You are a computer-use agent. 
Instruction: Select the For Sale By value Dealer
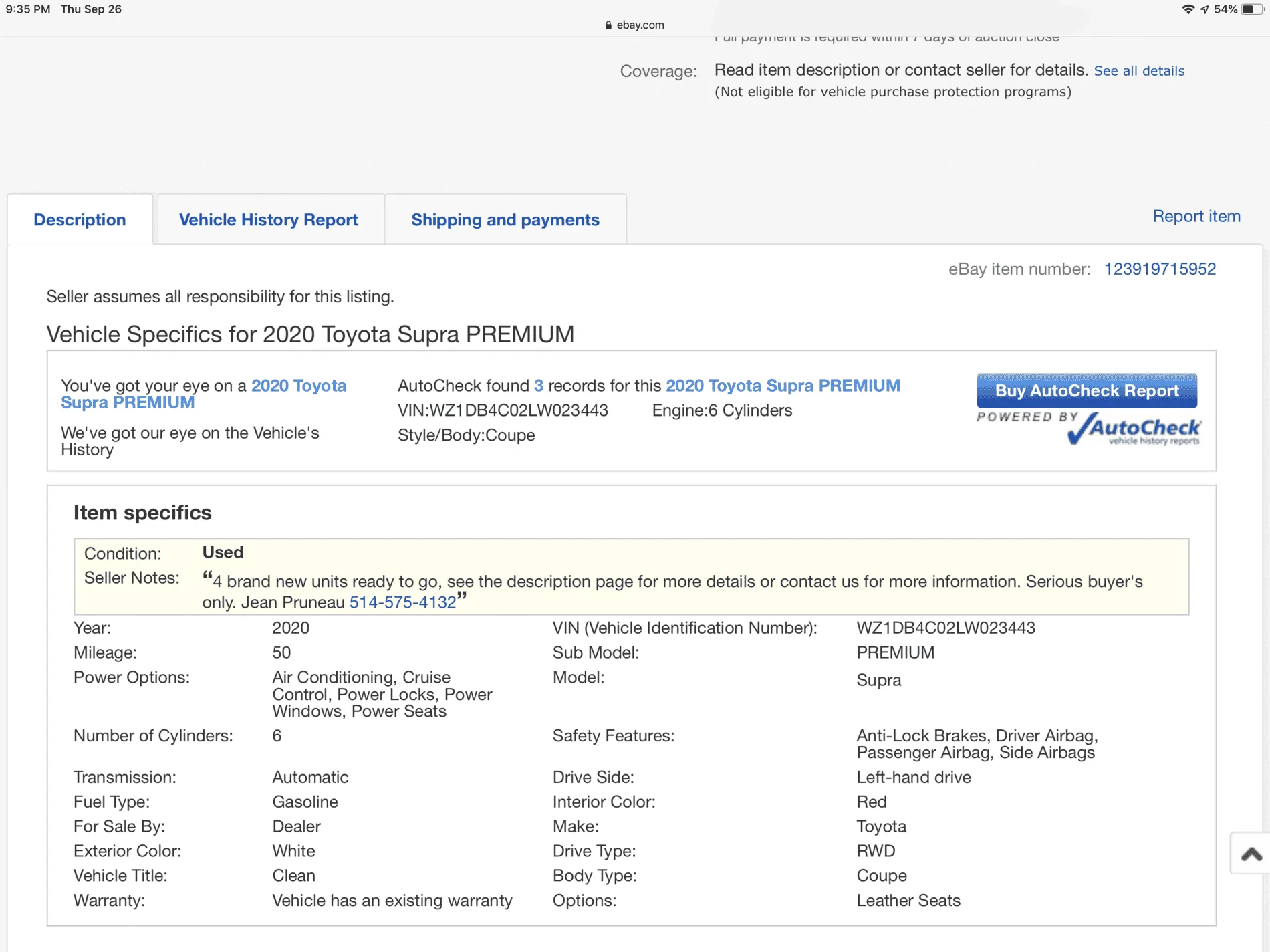[x=296, y=826]
